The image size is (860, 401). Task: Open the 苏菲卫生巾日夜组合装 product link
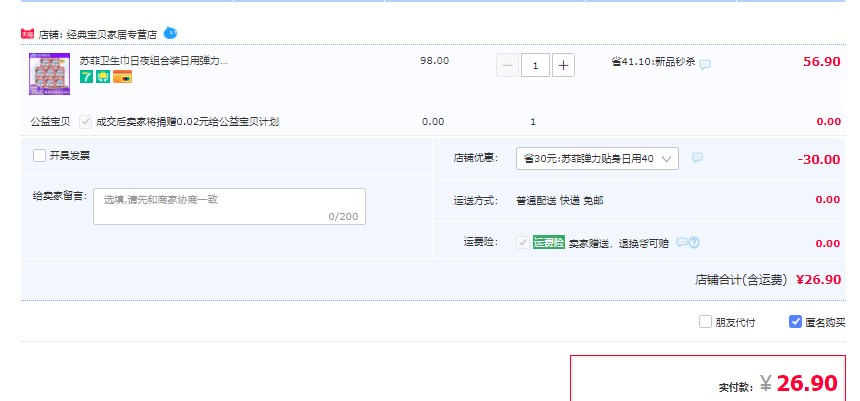[x=154, y=61]
